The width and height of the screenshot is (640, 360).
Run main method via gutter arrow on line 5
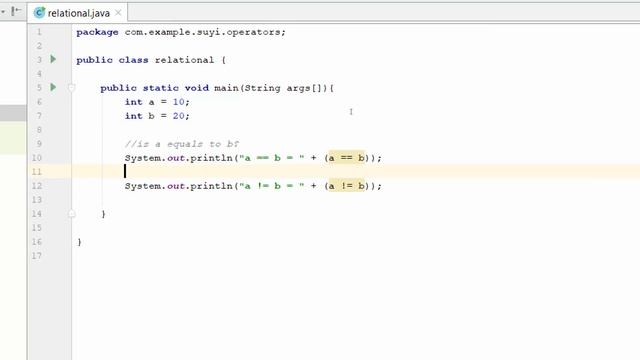click(x=53, y=87)
